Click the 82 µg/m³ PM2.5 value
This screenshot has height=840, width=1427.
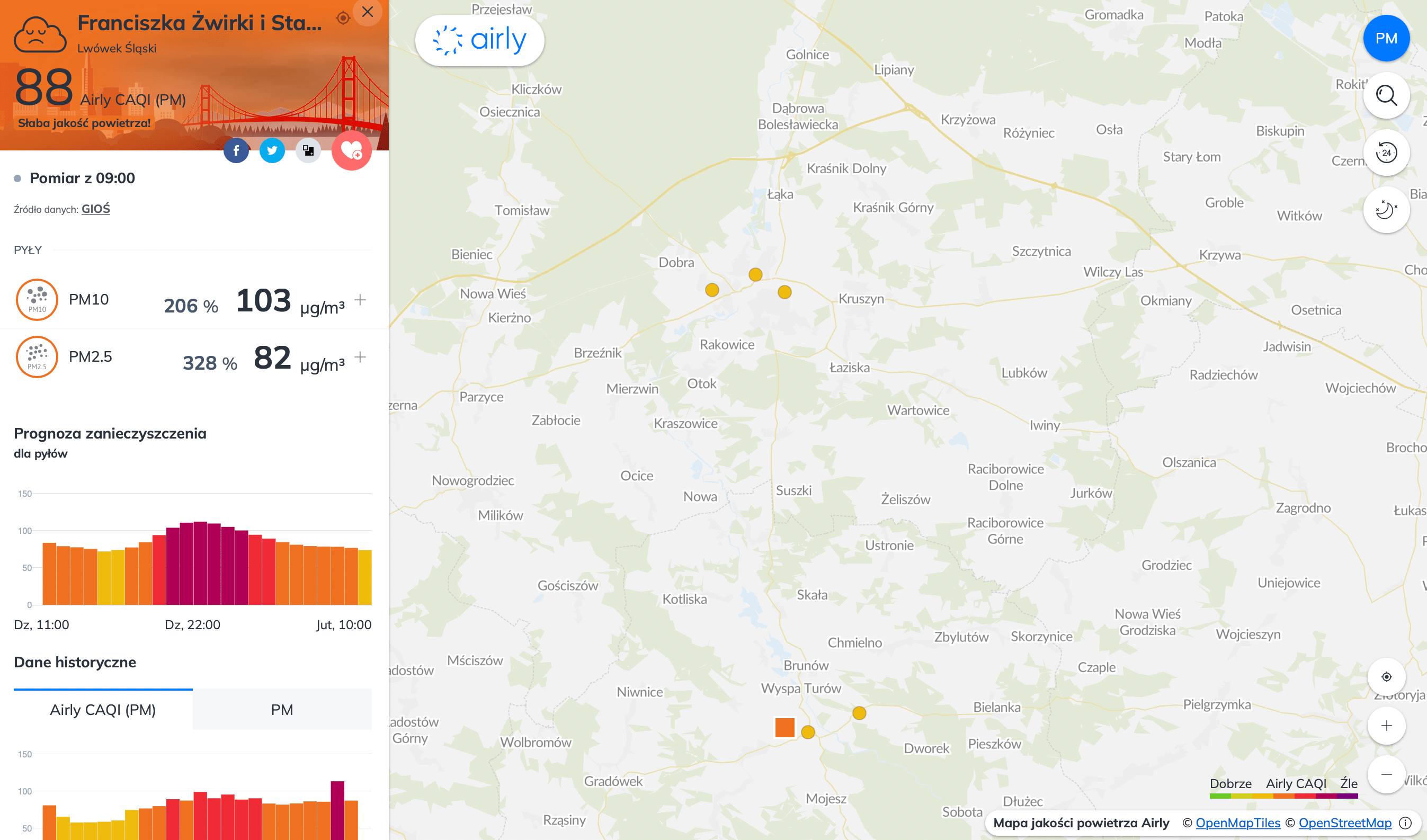(x=299, y=359)
